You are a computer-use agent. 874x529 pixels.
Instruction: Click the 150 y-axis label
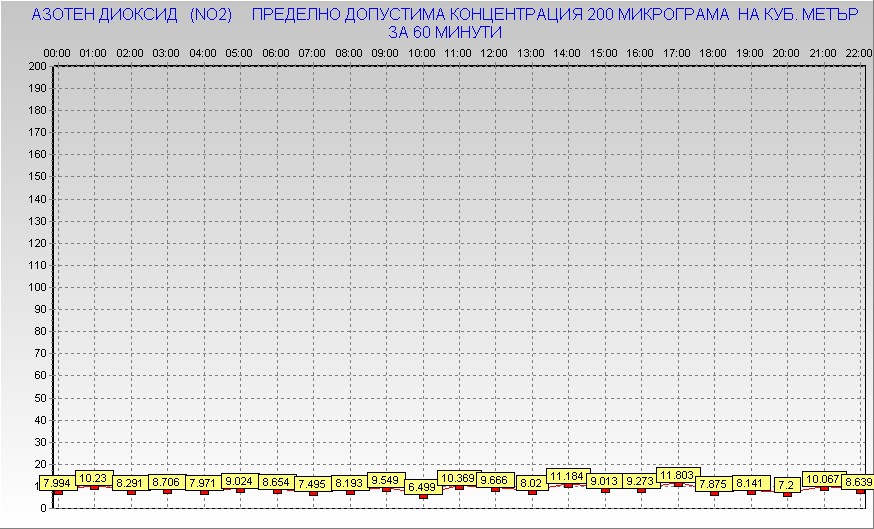point(38,177)
